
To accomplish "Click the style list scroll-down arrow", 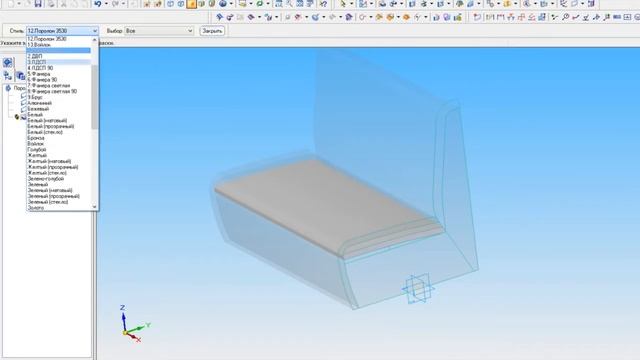I will (x=95, y=207).
